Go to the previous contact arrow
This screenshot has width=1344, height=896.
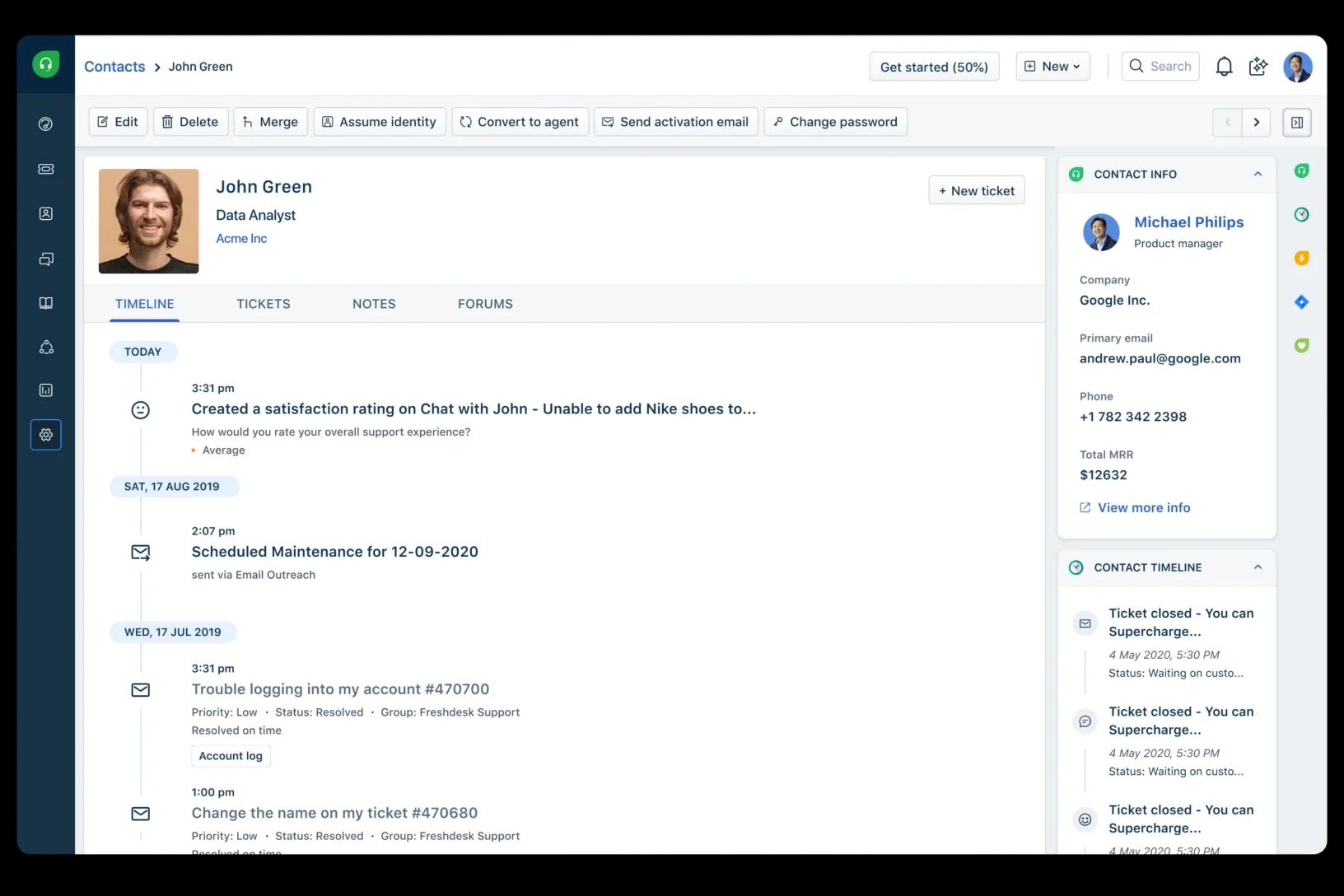coord(1227,122)
